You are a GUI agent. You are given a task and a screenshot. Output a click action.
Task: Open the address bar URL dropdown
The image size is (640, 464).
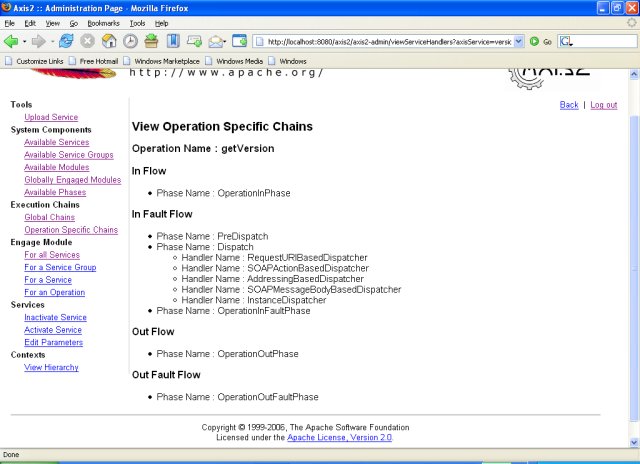point(518,41)
